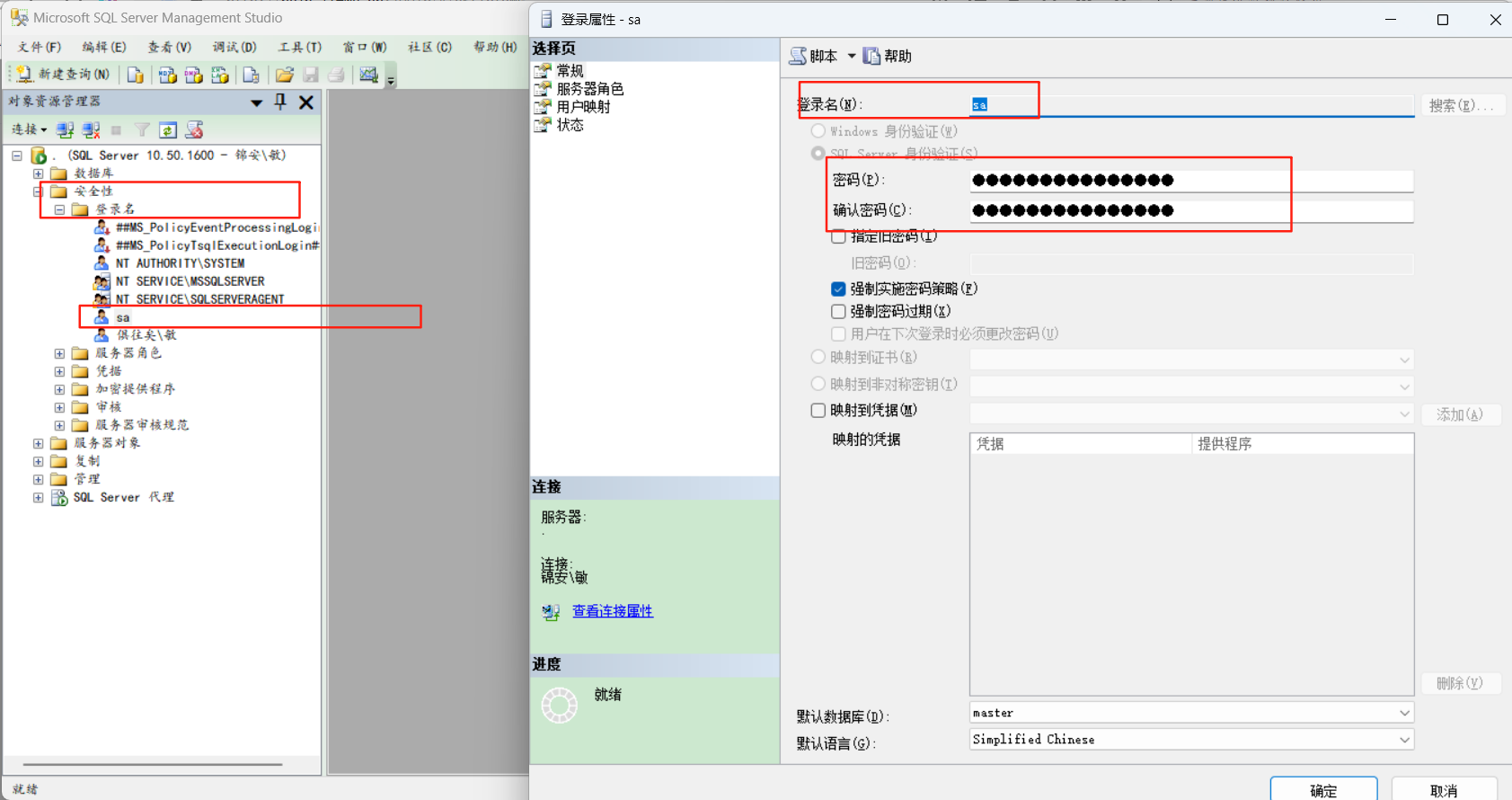Enable the 强制密码过期 checkbox
This screenshot has width=1512, height=800.
pyautogui.click(x=838, y=311)
